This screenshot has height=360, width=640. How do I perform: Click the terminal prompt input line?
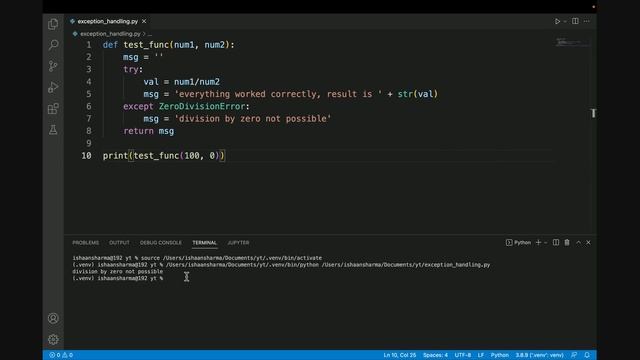click(x=118, y=278)
